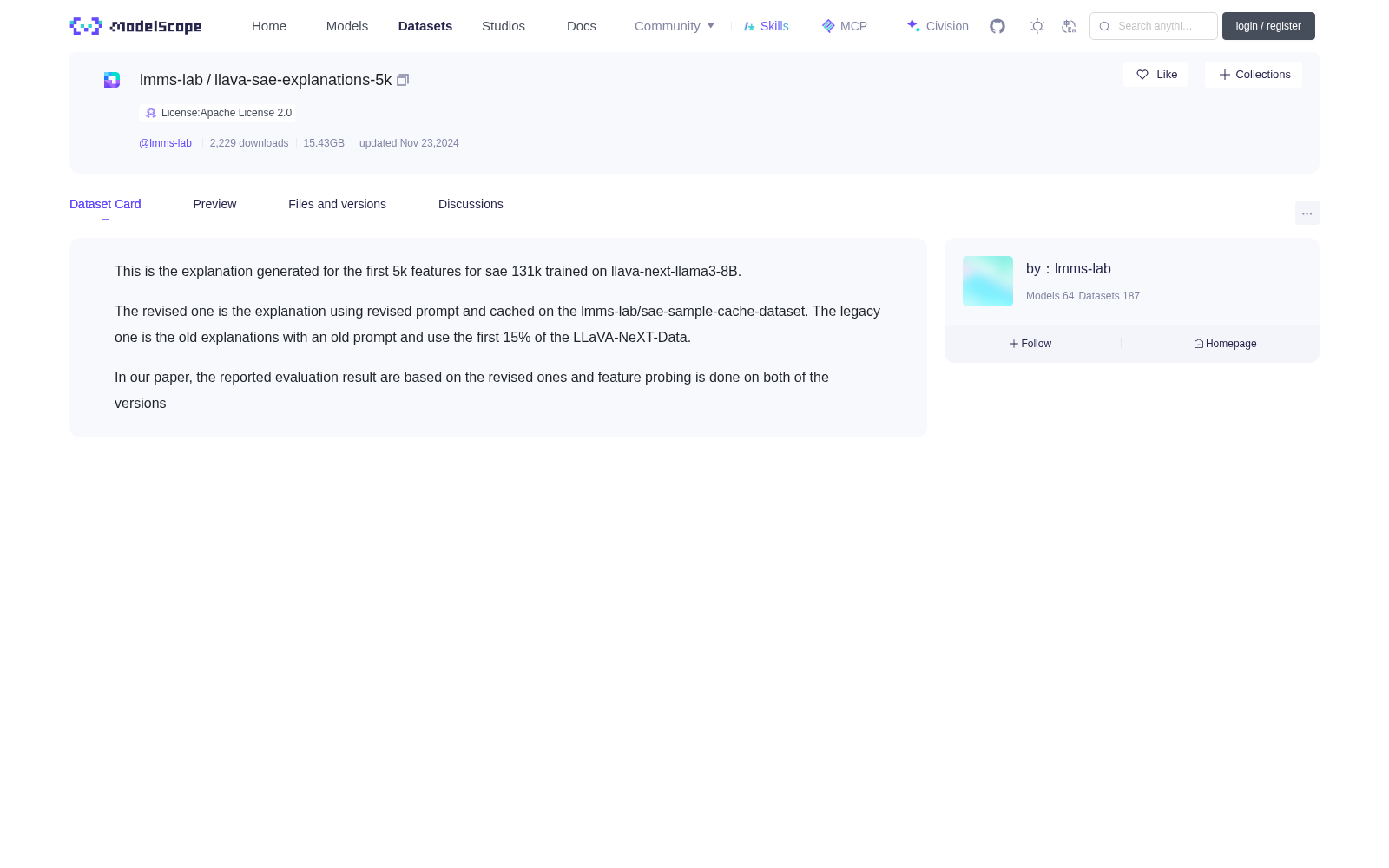The height and width of the screenshot is (868, 1389).
Task: Click the search magnifier icon
Action: tap(1104, 26)
